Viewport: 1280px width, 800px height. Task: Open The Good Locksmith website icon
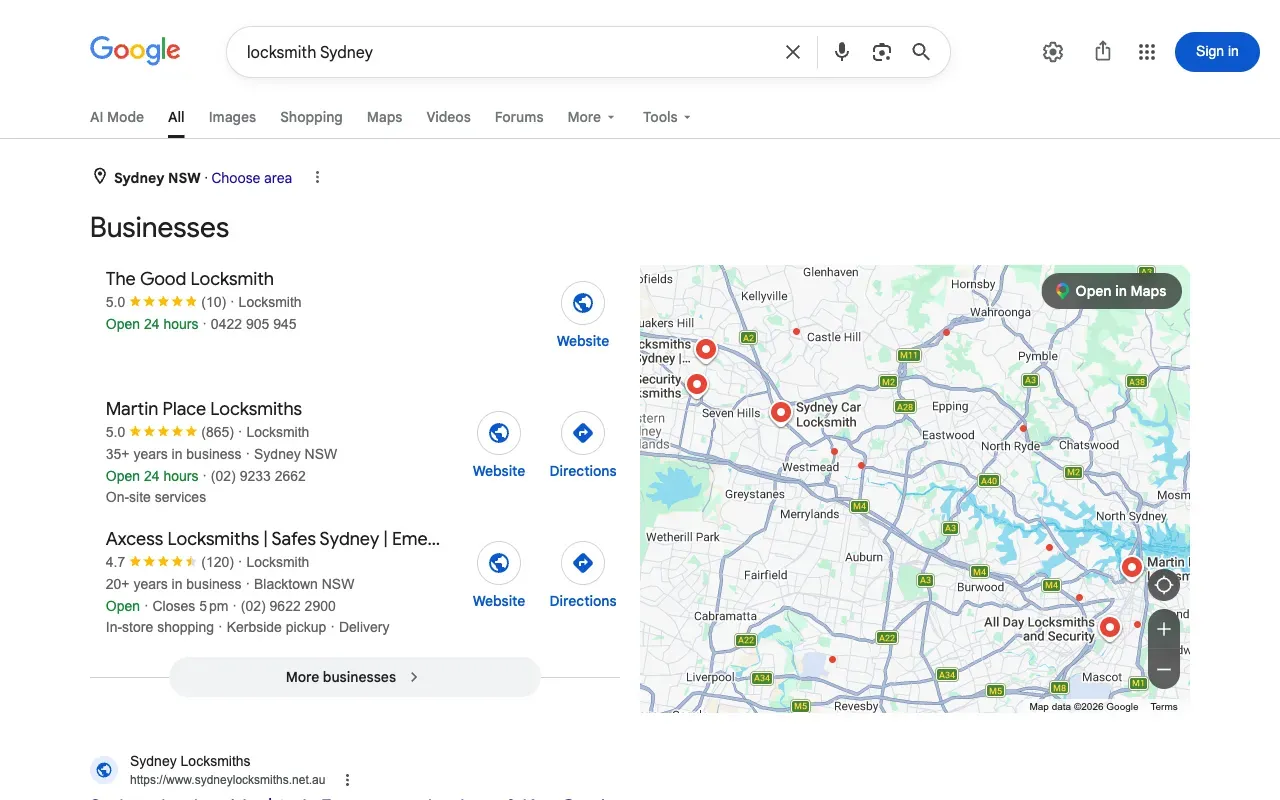pos(583,302)
